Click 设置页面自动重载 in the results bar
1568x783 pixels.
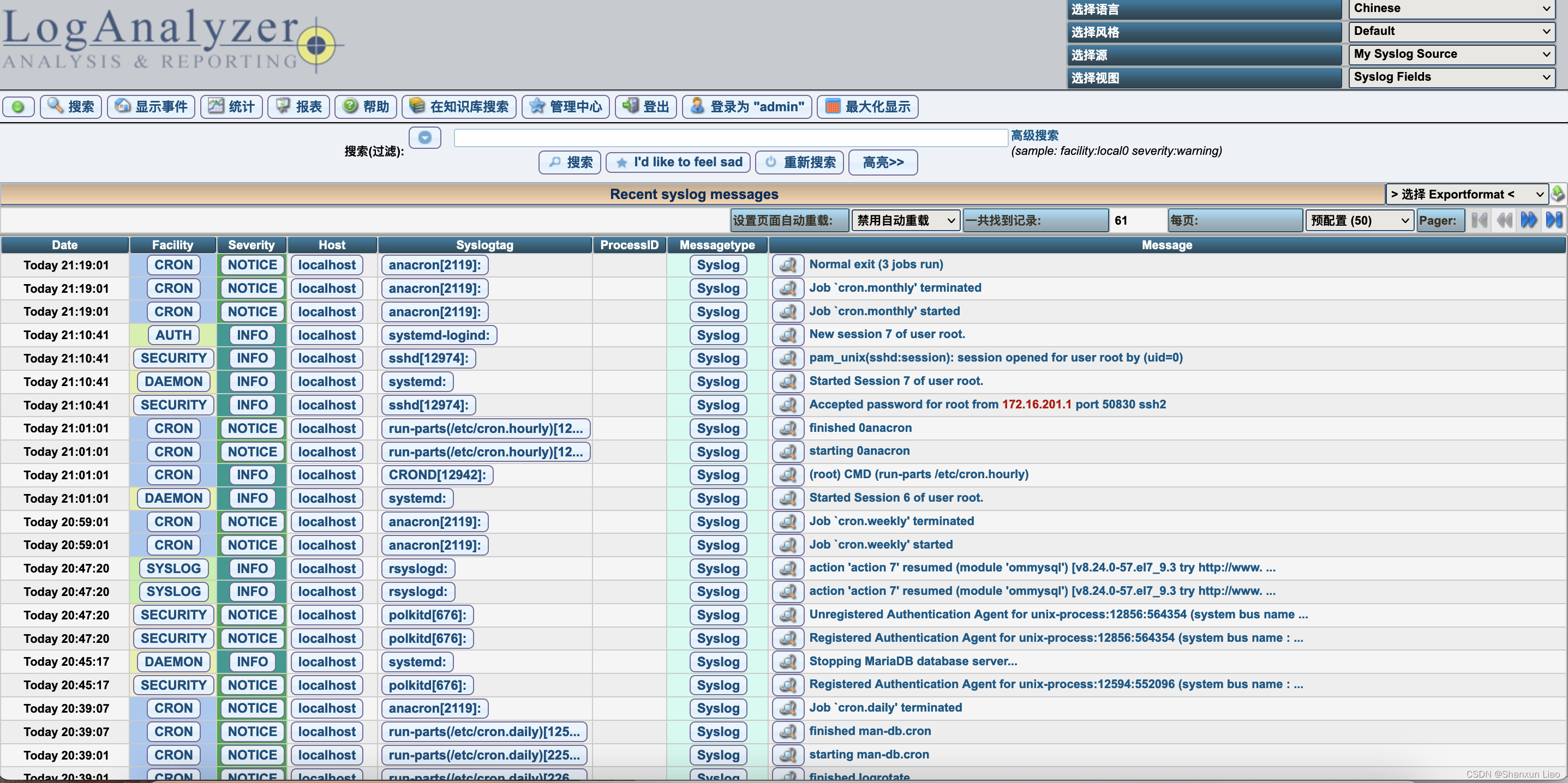[789, 220]
